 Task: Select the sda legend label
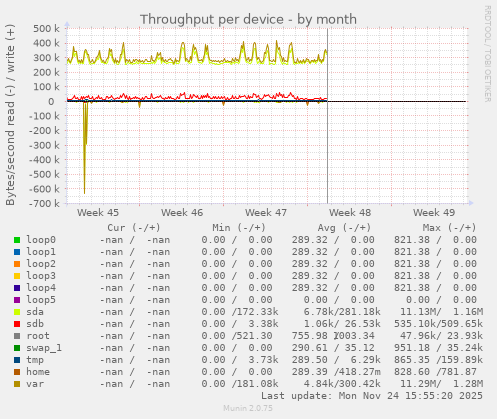click(35, 312)
